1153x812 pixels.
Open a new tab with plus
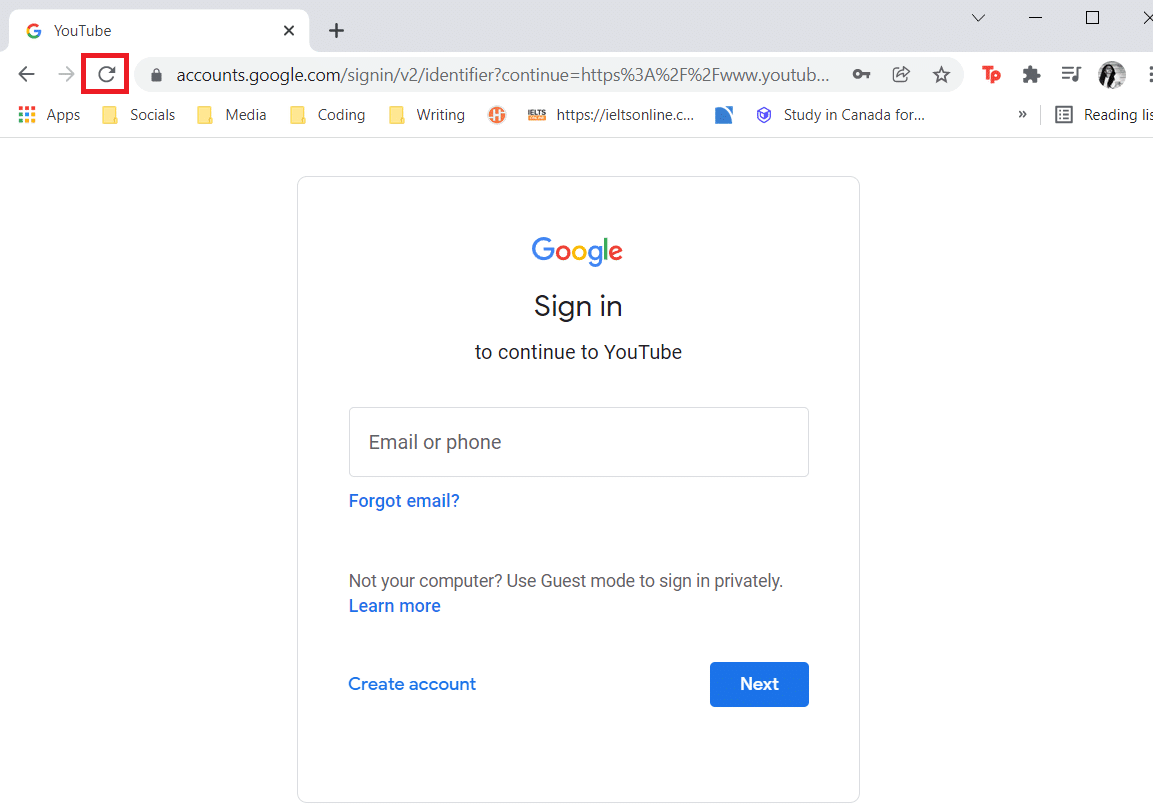click(x=336, y=31)
